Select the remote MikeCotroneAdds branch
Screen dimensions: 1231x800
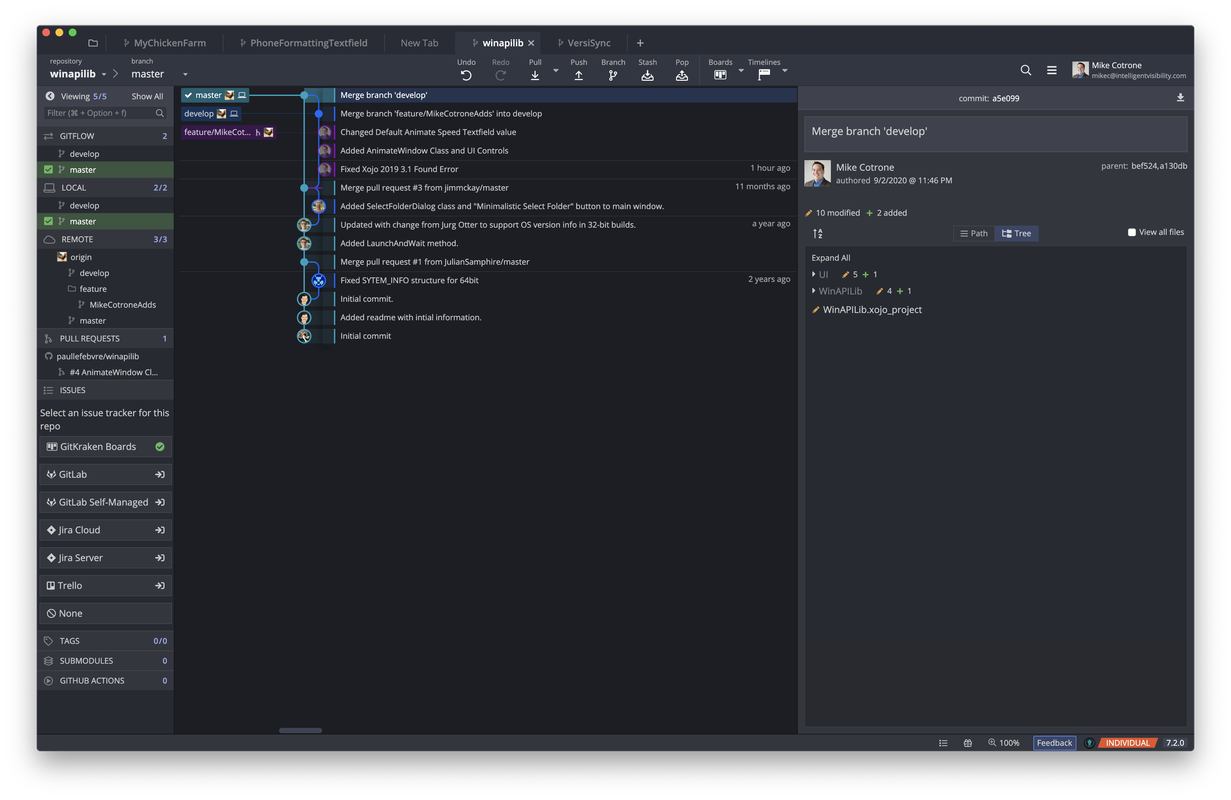coord(122,305)
